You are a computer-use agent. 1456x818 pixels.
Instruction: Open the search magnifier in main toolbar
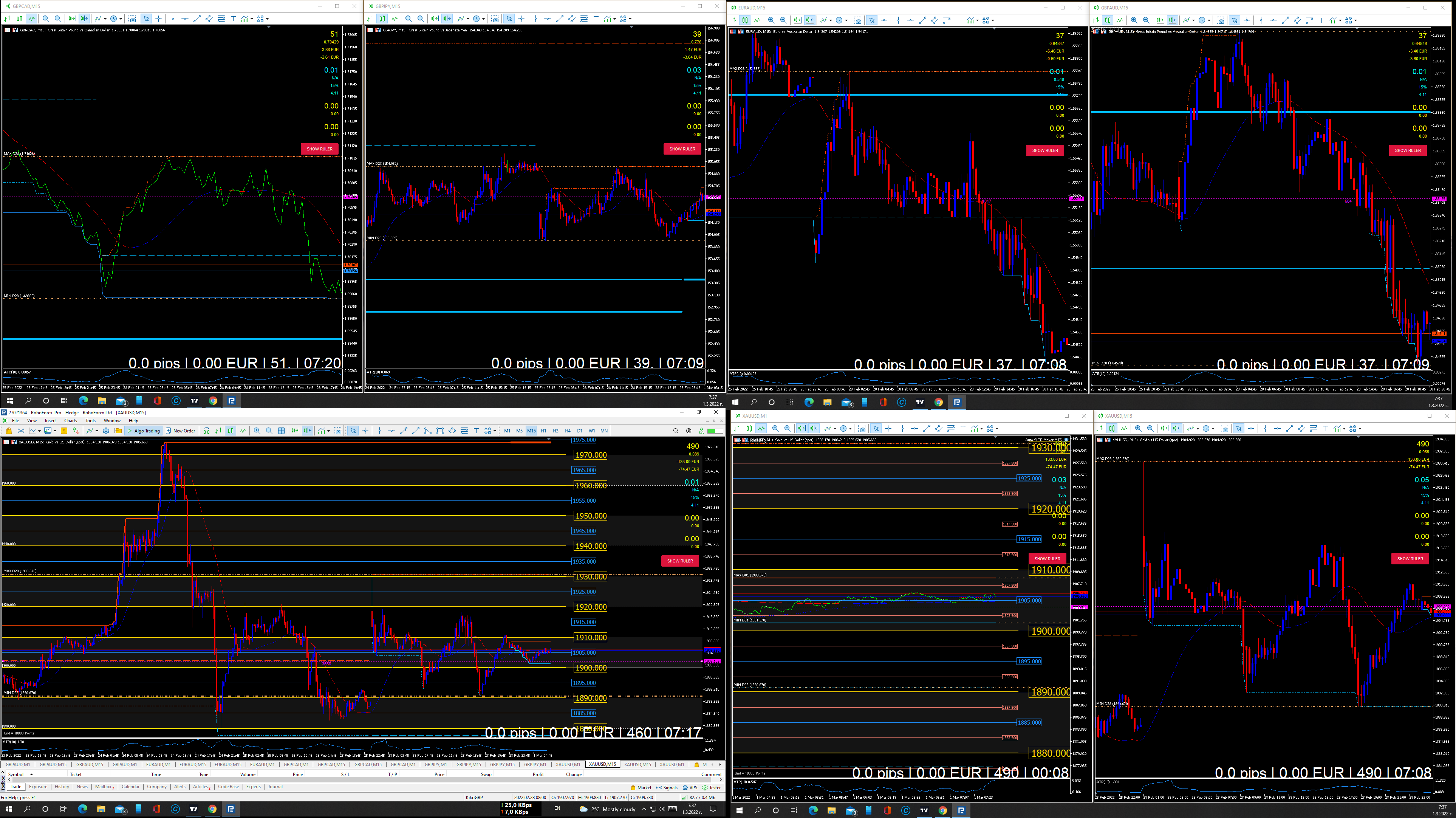675,431
